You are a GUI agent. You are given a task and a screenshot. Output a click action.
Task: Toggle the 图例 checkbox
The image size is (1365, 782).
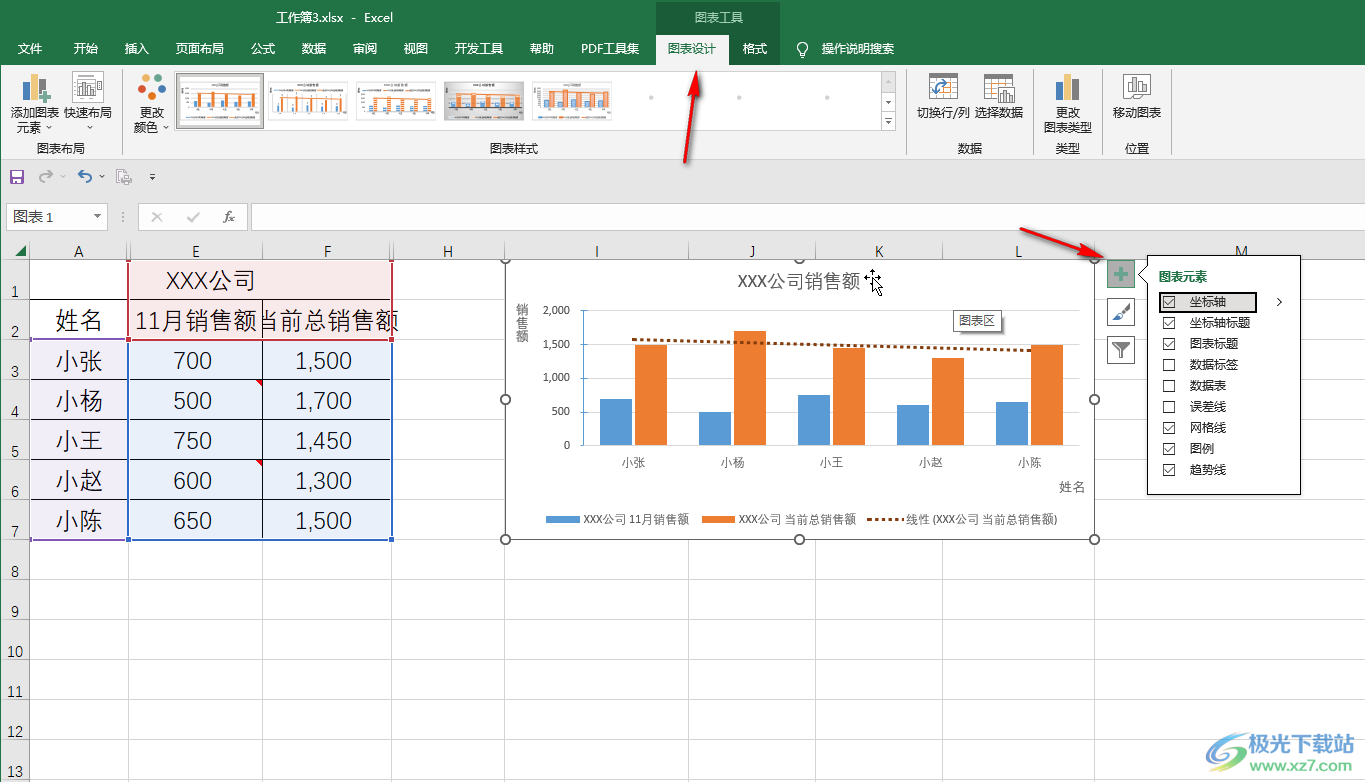tap(1169, 449)
